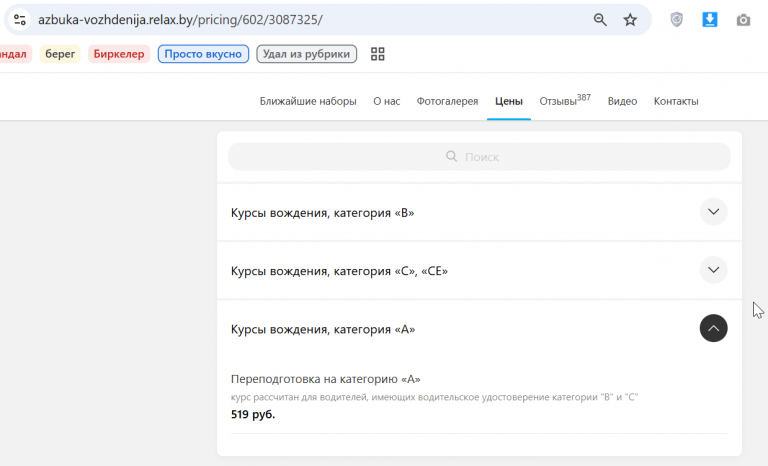The image size is (768, 466).
Task: Open the tab groups grid icon
Action: 378,54
